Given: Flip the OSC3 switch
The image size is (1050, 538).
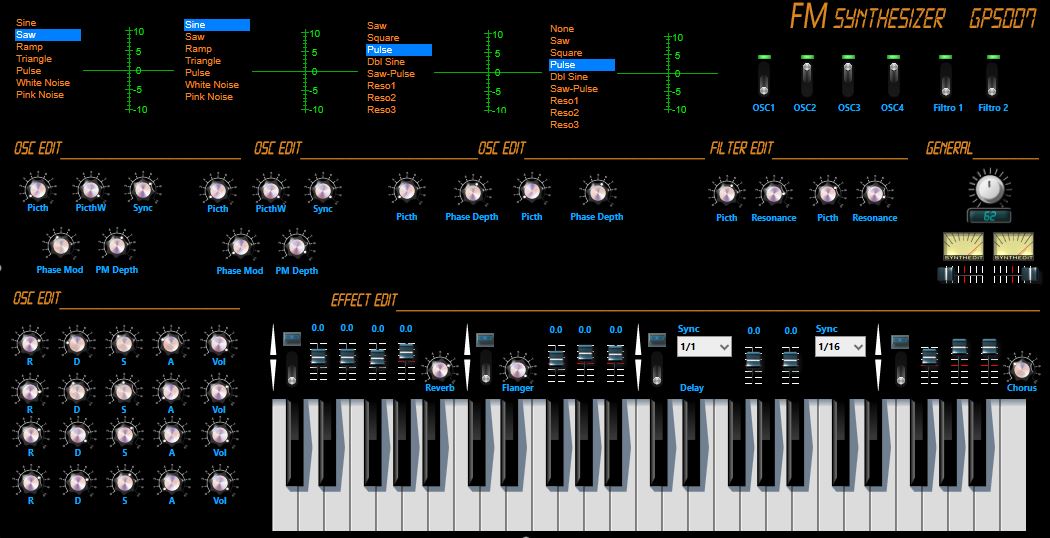Looking at the screenshot, I should [x=848, y=79].
